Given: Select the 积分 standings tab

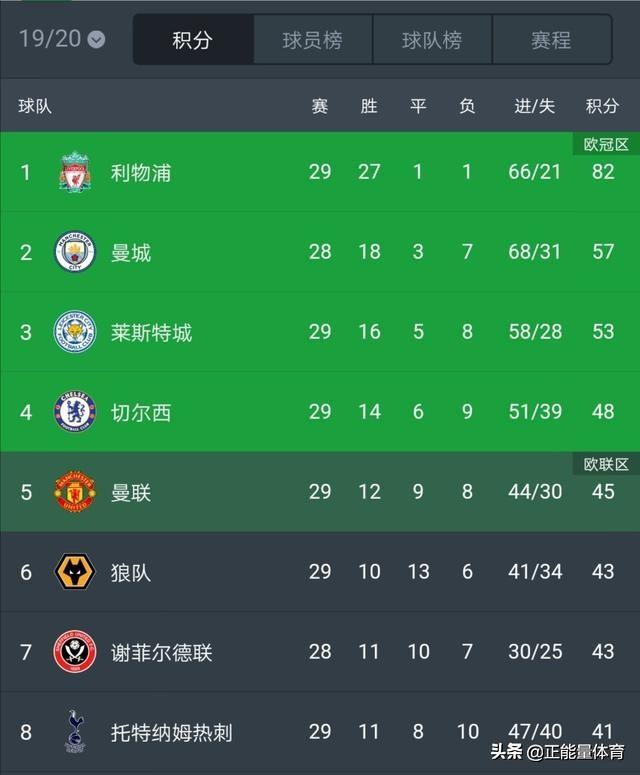Looking at the screenshot, I should coord(192,40).
